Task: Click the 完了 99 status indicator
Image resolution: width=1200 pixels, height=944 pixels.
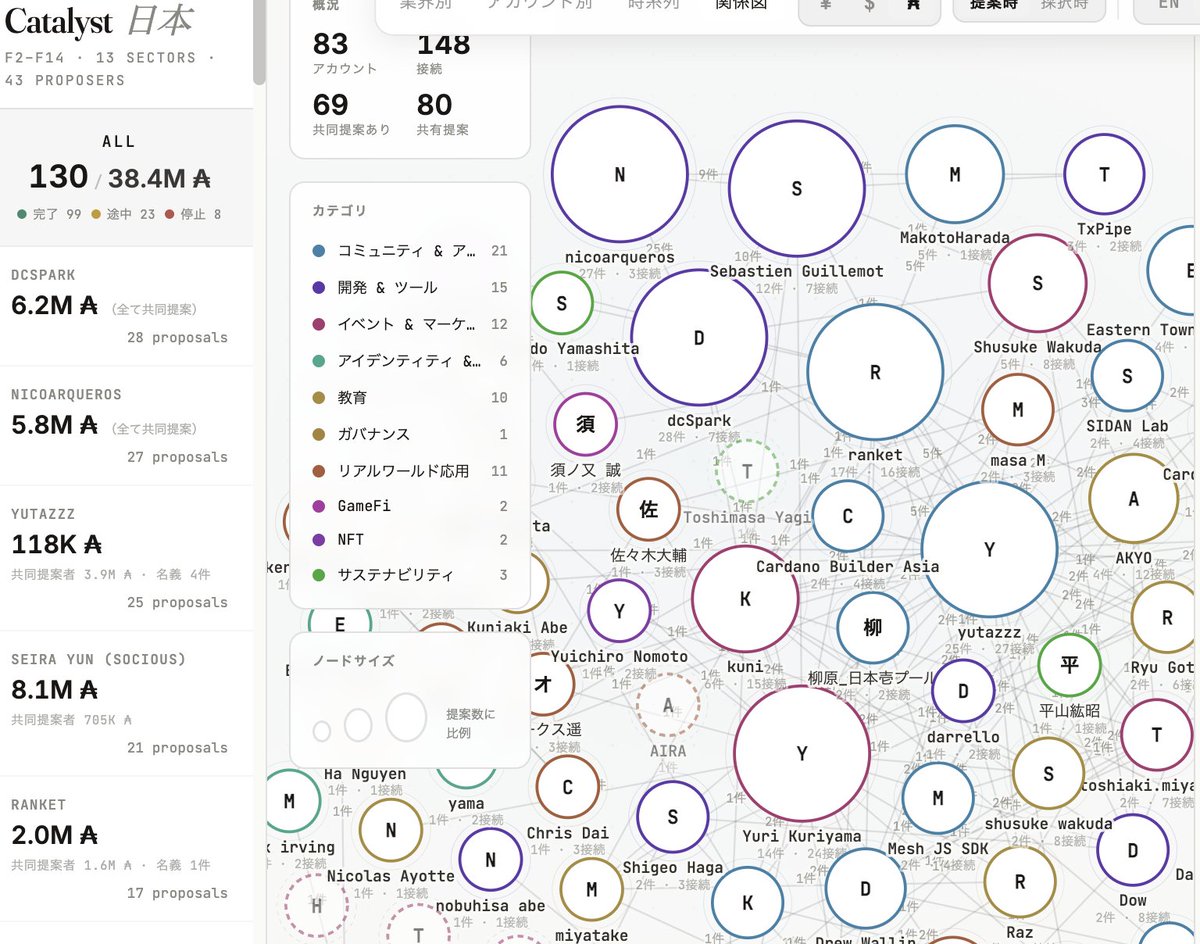Action: click(x=49, y=214)
